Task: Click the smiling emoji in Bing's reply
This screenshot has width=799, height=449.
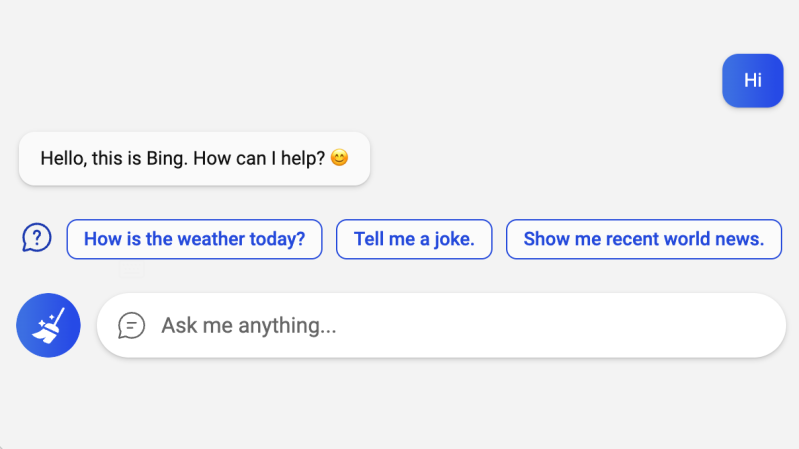Action: (339, 157)
